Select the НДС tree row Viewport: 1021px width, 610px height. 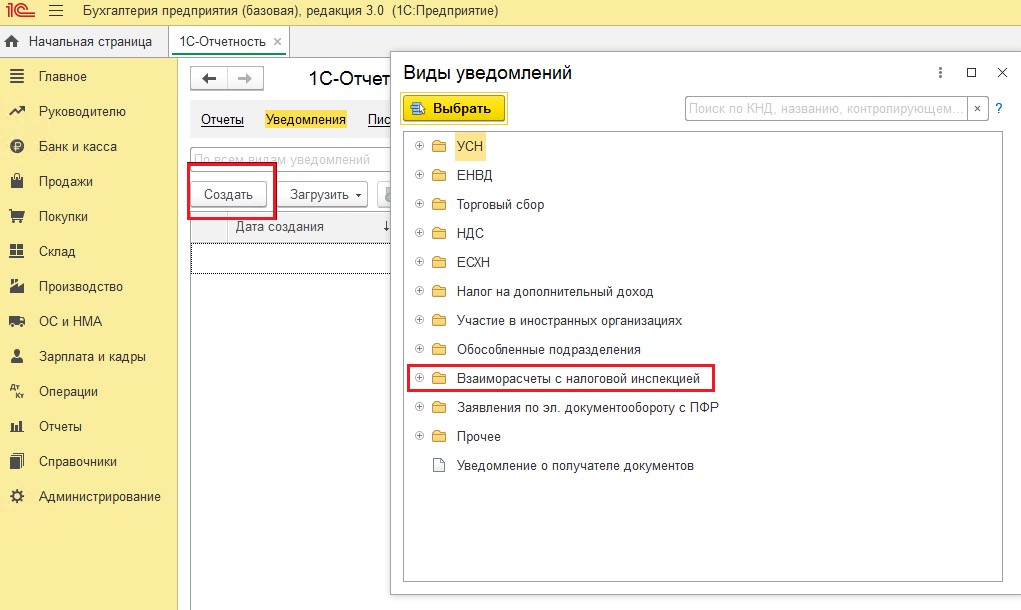click(703, 233)
